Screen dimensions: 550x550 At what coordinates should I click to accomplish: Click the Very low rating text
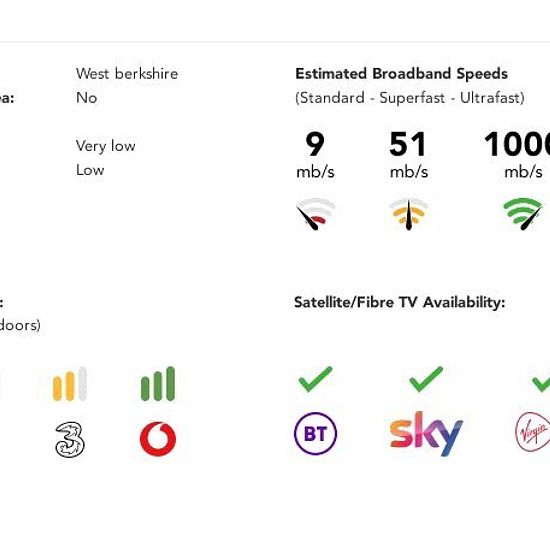[106, 146]
